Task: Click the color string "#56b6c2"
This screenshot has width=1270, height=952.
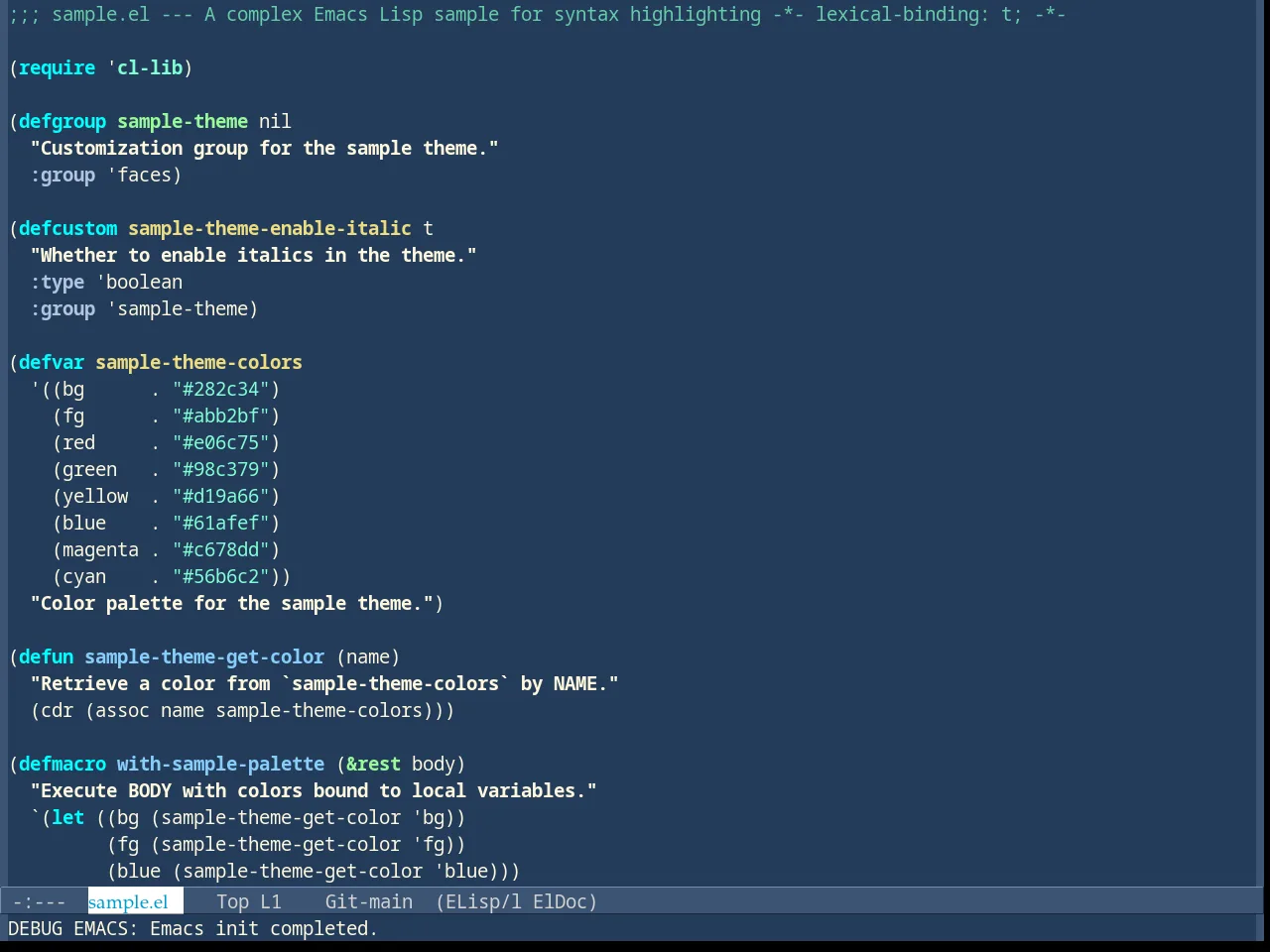Action: pyautogui.click(x=221, y=576)
